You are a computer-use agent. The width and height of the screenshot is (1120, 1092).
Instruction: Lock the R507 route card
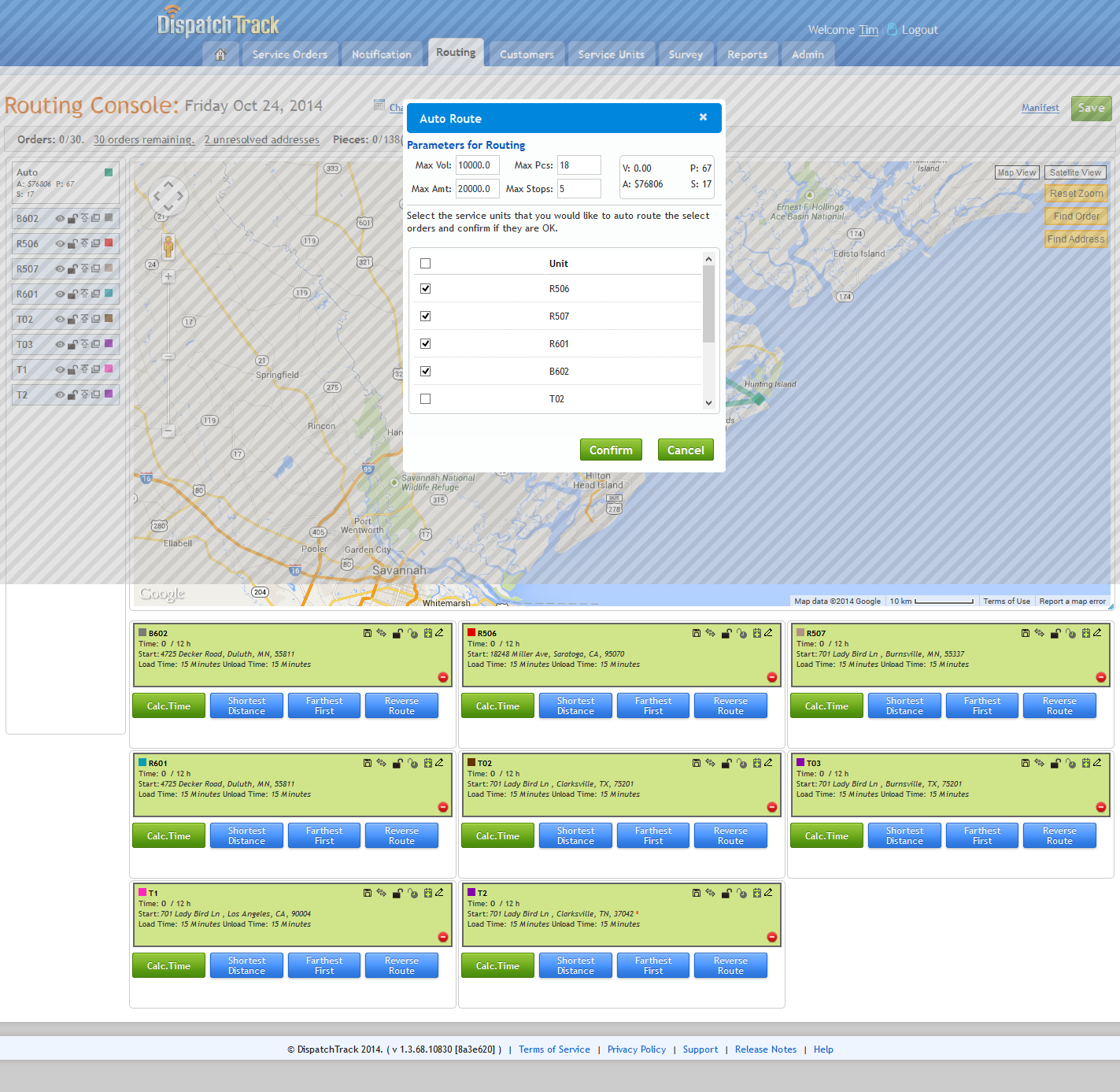tap(1055, 632)
